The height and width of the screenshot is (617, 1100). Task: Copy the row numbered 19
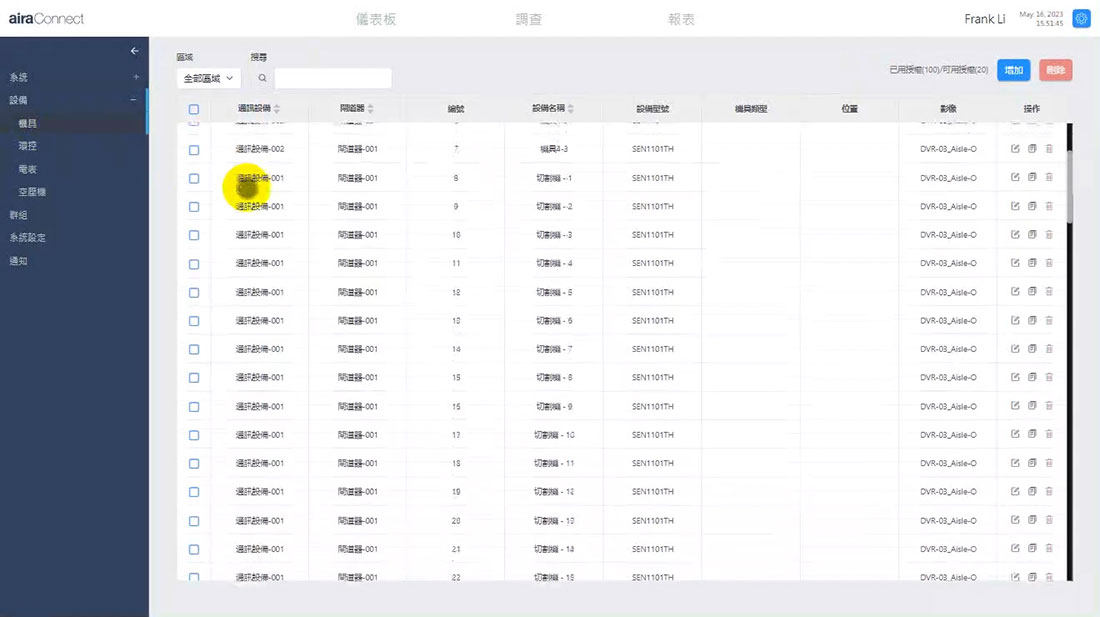pyautogui.click(x=1032, y=491)
